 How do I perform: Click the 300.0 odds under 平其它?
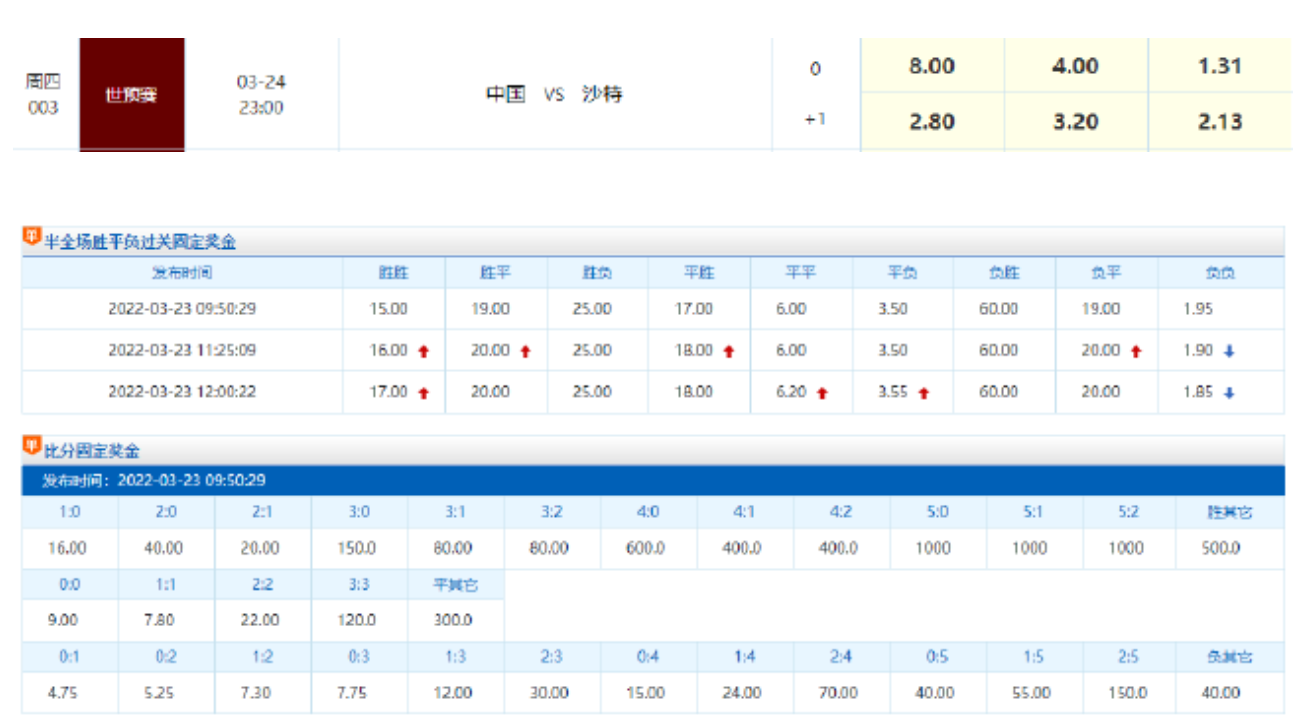453,620
